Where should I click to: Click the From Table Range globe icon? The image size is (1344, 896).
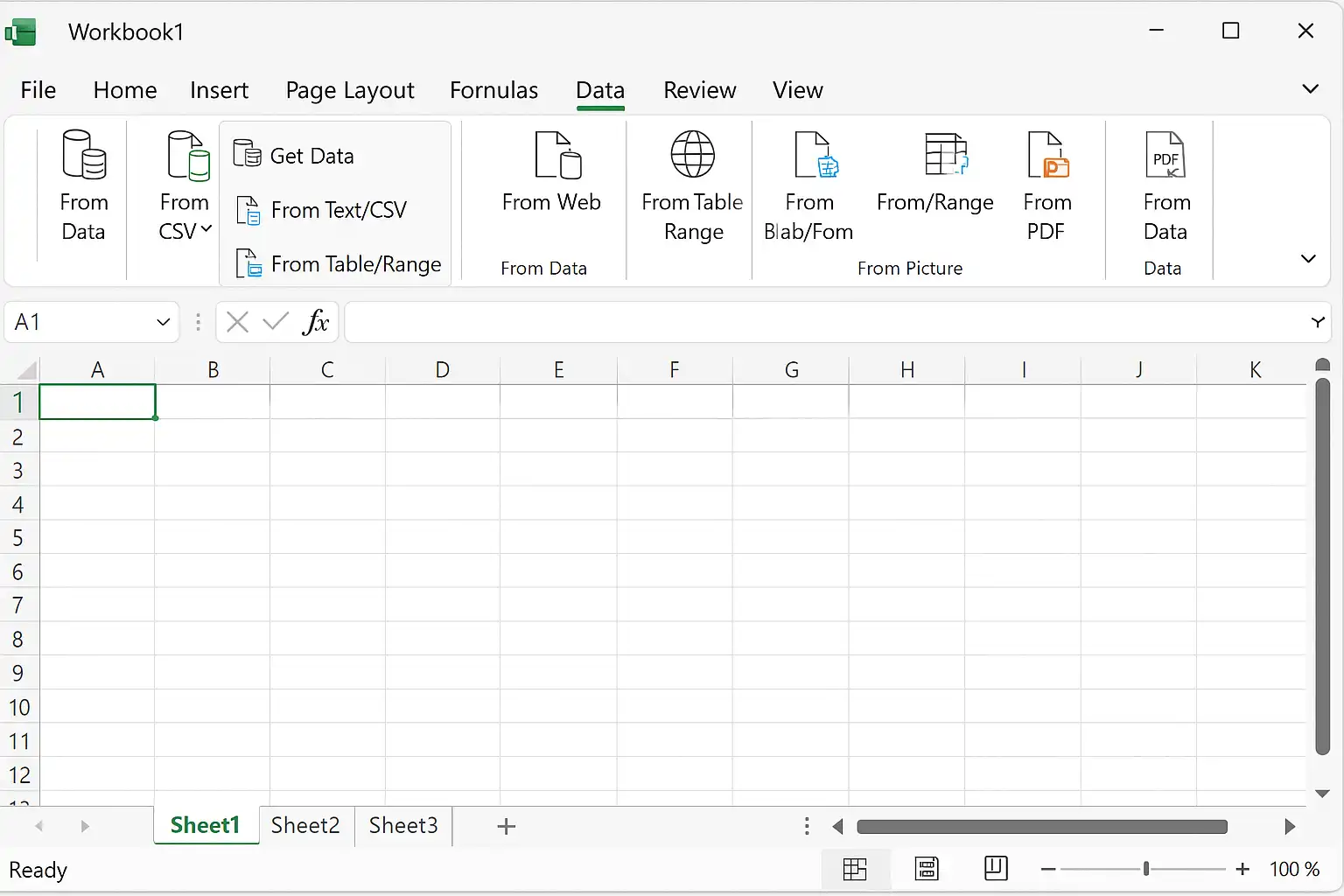tap(693, 154)
